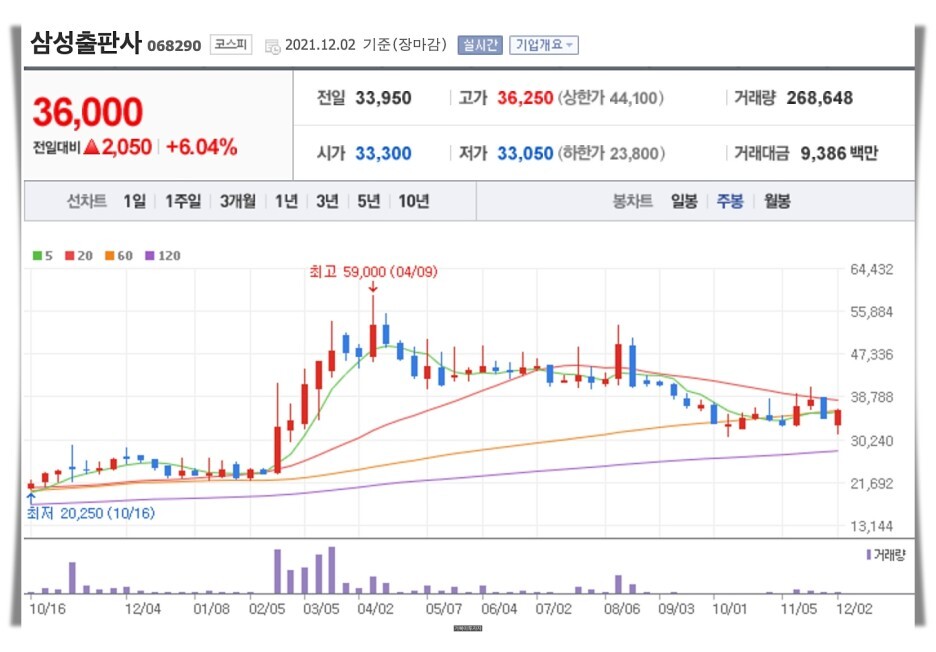This screenshot has height=652, width=936.
Task: Select the 10년 line chart tab
Action: pyautogui.click(x=414, y=201)
